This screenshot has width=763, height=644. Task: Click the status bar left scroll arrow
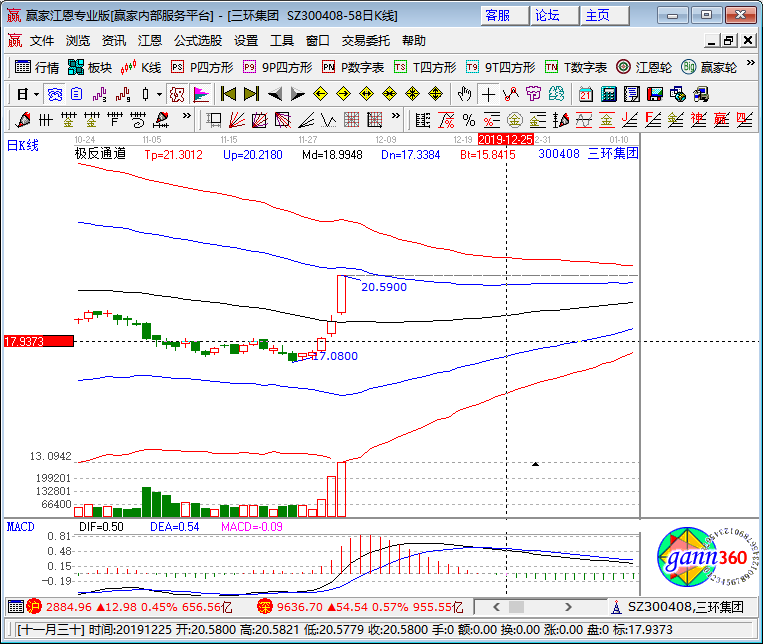point(496,607)
